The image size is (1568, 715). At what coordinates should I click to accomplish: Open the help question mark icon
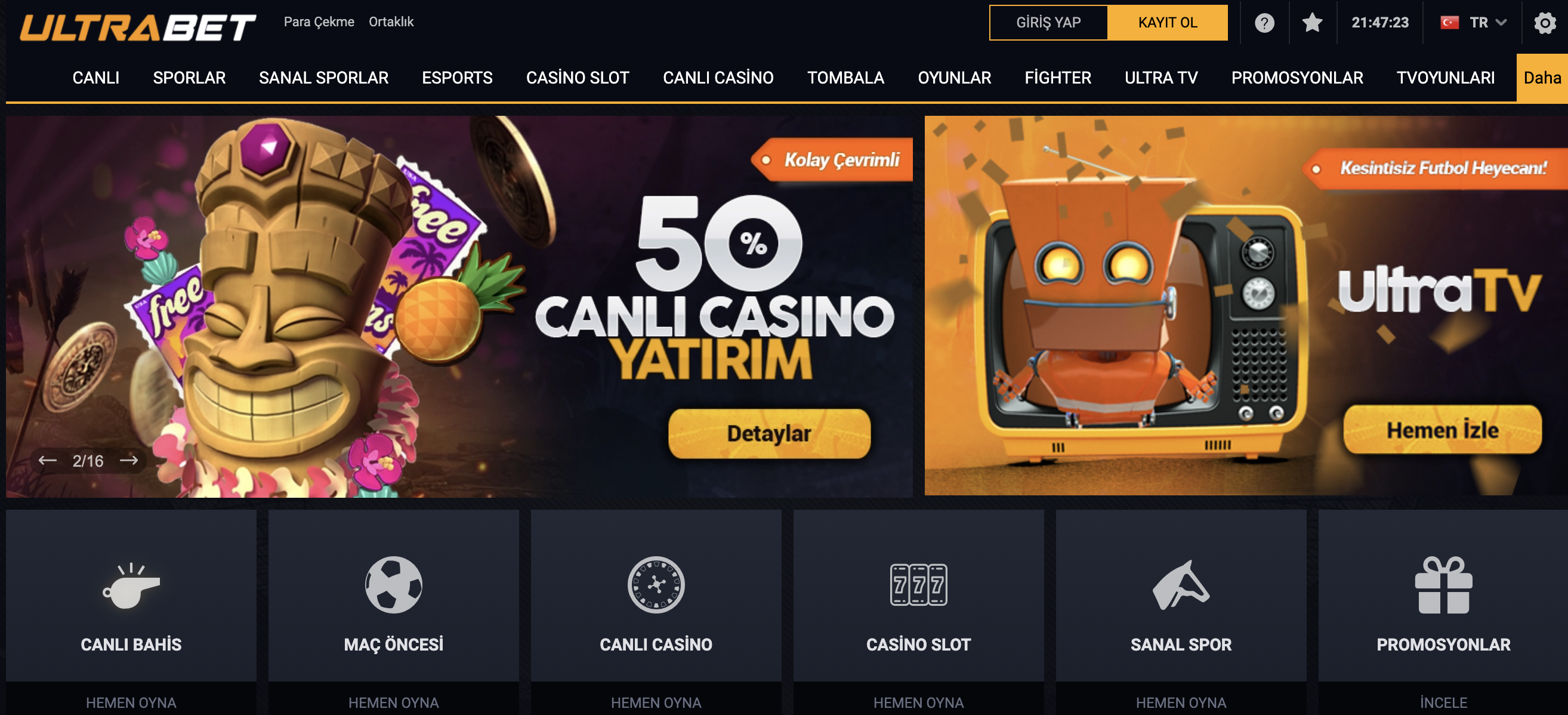1264,23
